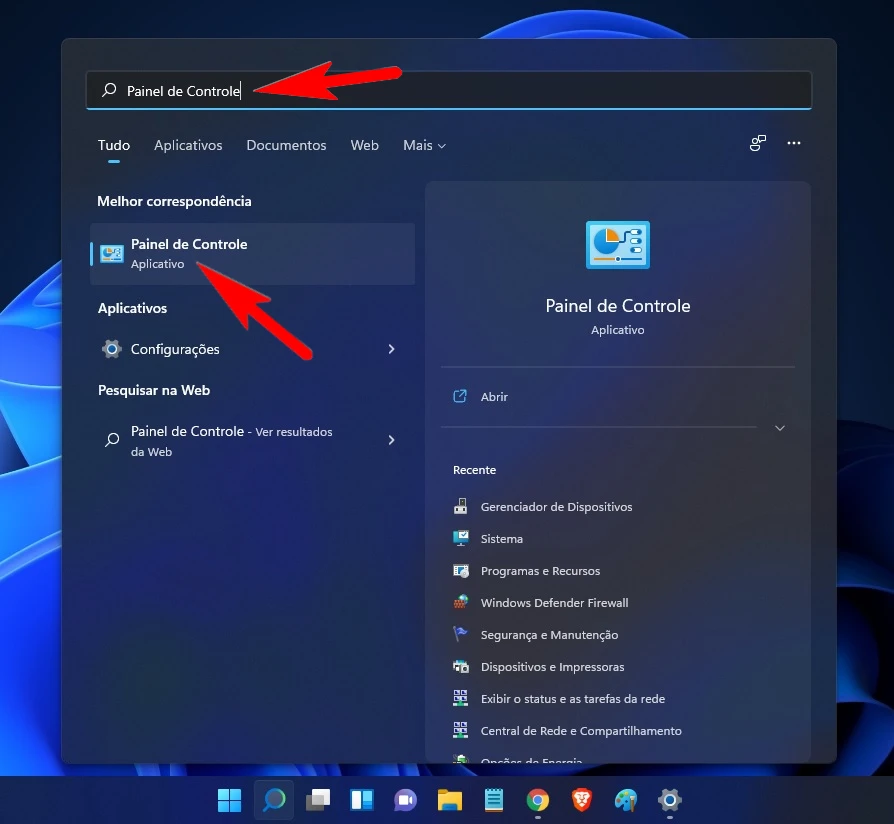Click the large Painel de Controle icon
This screenshot has height=824, width=894.
point(617,245)
